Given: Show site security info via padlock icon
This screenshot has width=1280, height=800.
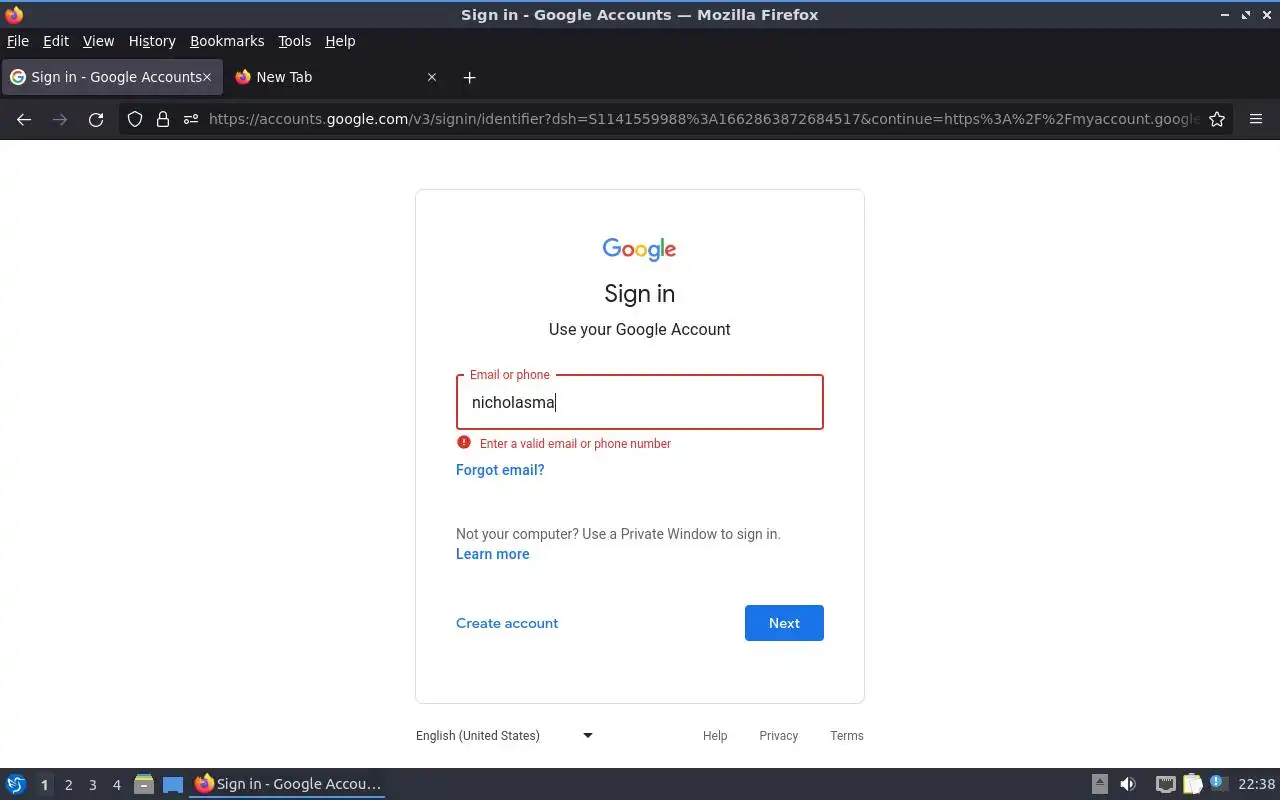Looking at the screenshot, I should coord(163,119).
